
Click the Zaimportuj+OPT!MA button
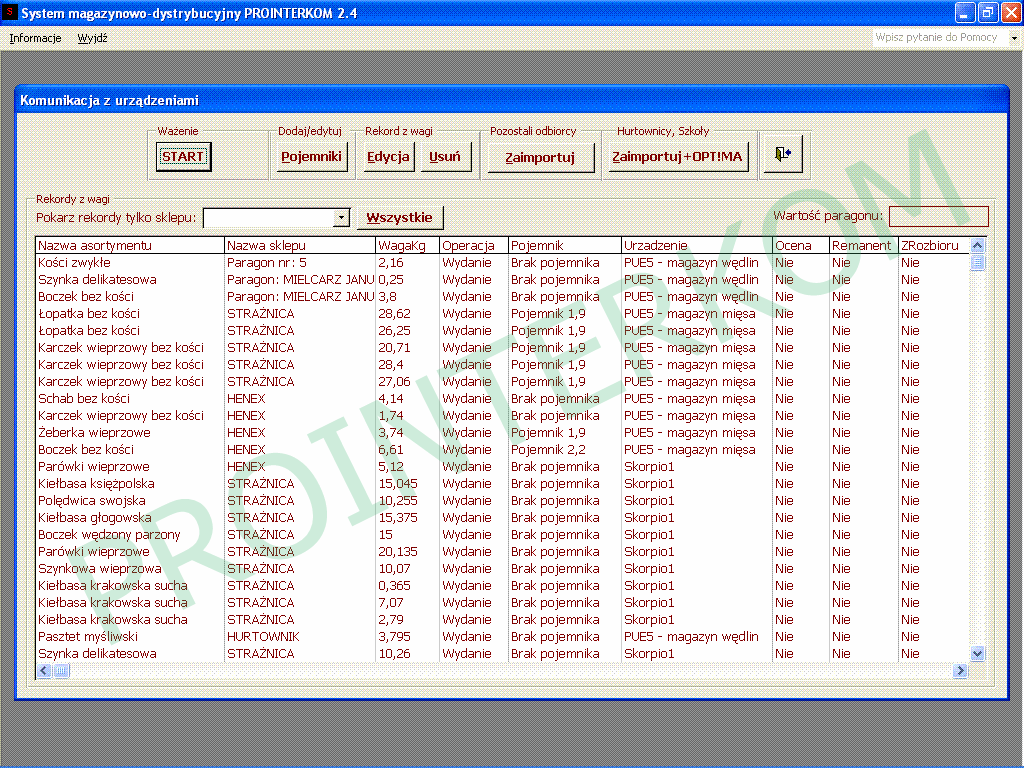point(678,157)
